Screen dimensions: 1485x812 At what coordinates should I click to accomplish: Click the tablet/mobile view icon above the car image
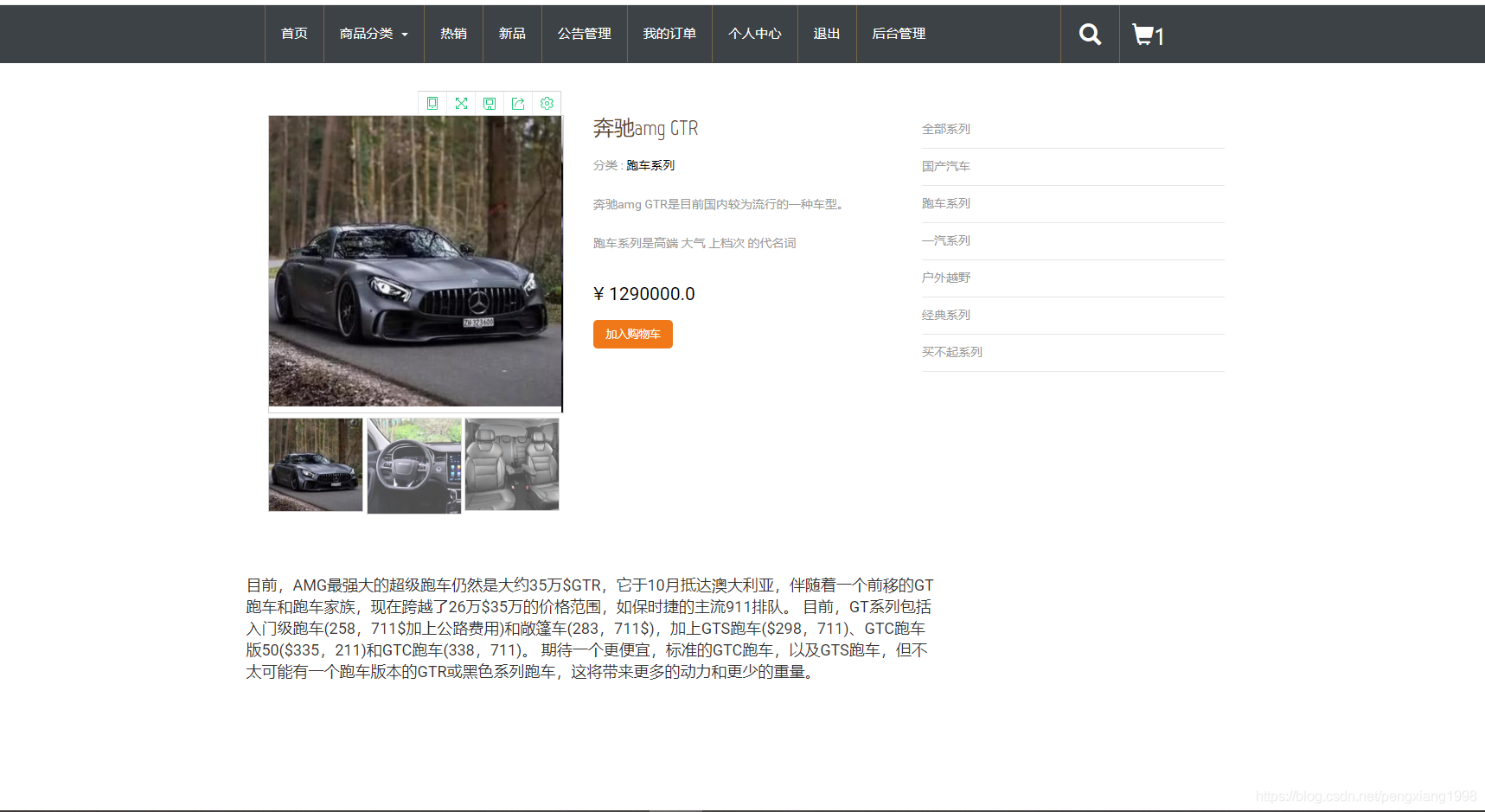point(432,104)
